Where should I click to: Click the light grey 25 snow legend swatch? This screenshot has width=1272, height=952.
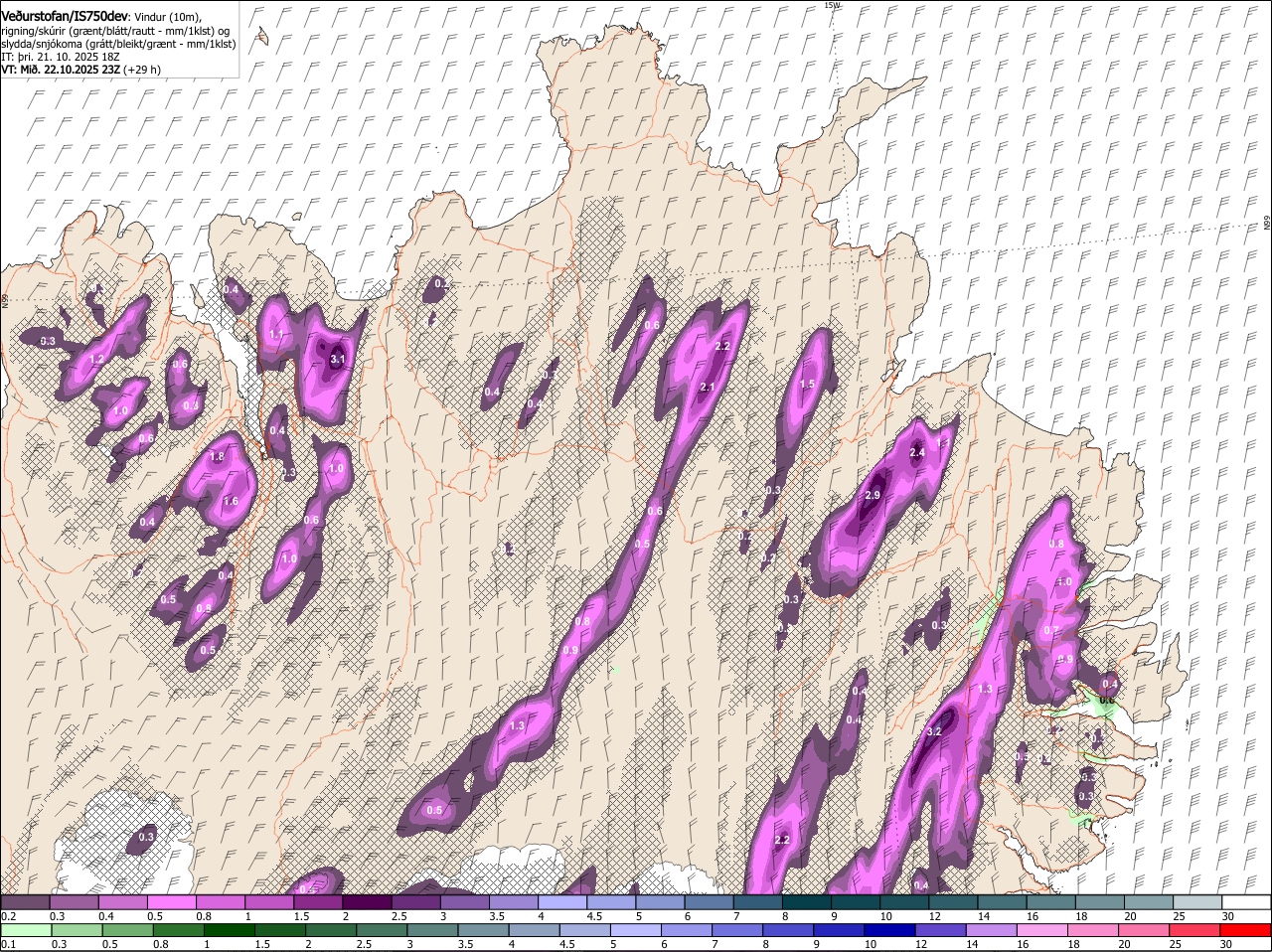1197,902
